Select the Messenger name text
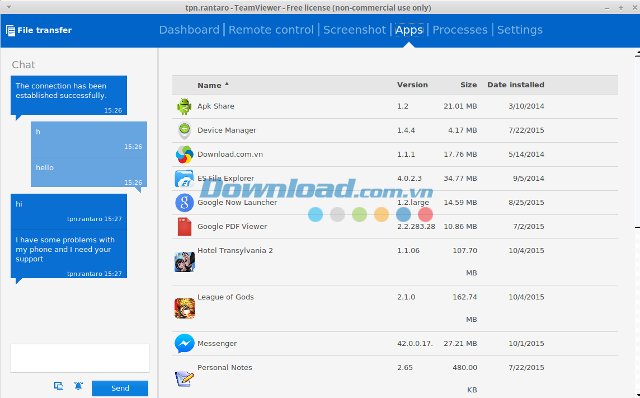The image size is (640, 398). coord(217,344)
